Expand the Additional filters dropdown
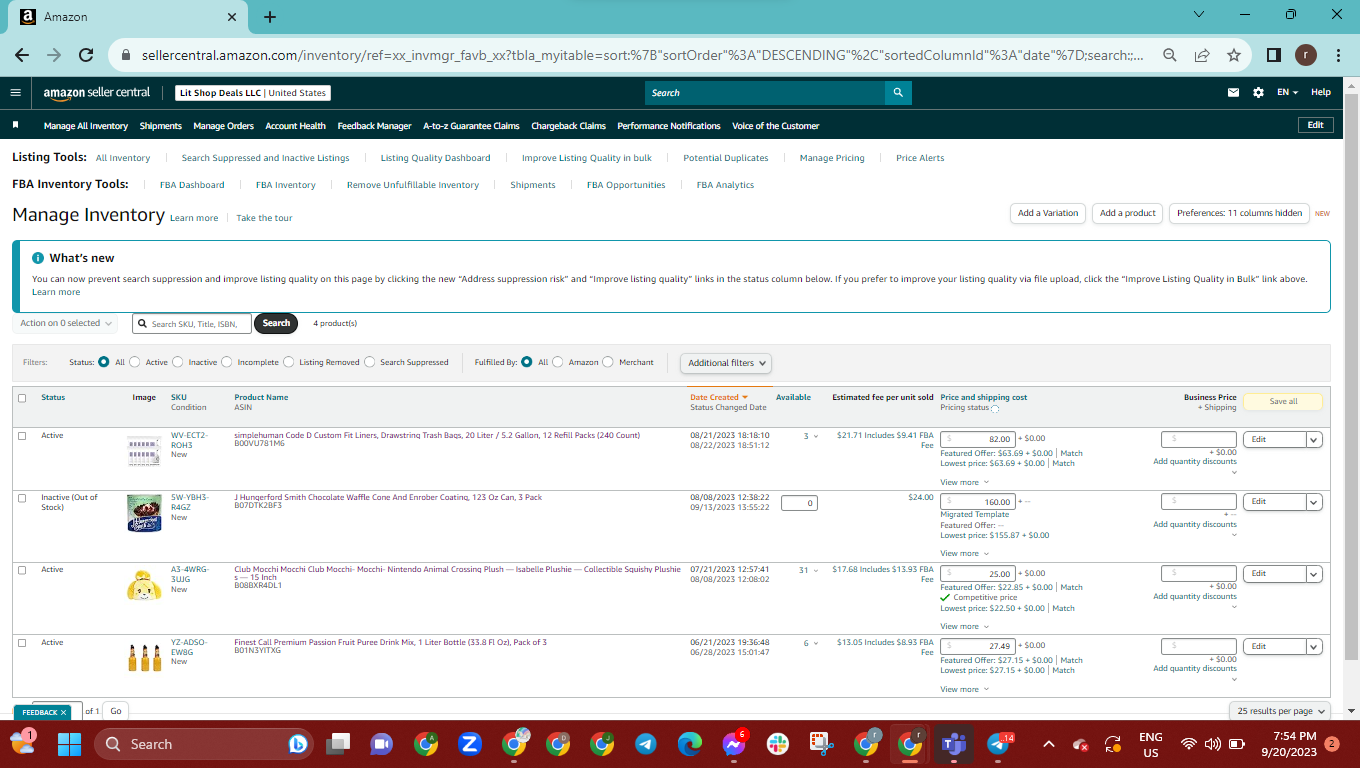This screenshot has width=1360, height=768. (727, 363)
